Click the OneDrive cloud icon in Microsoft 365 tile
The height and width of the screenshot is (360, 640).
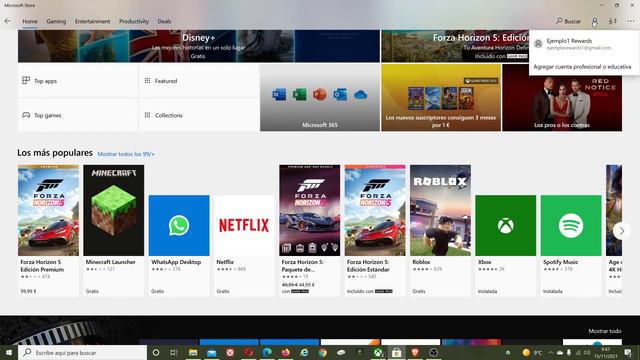360,95
